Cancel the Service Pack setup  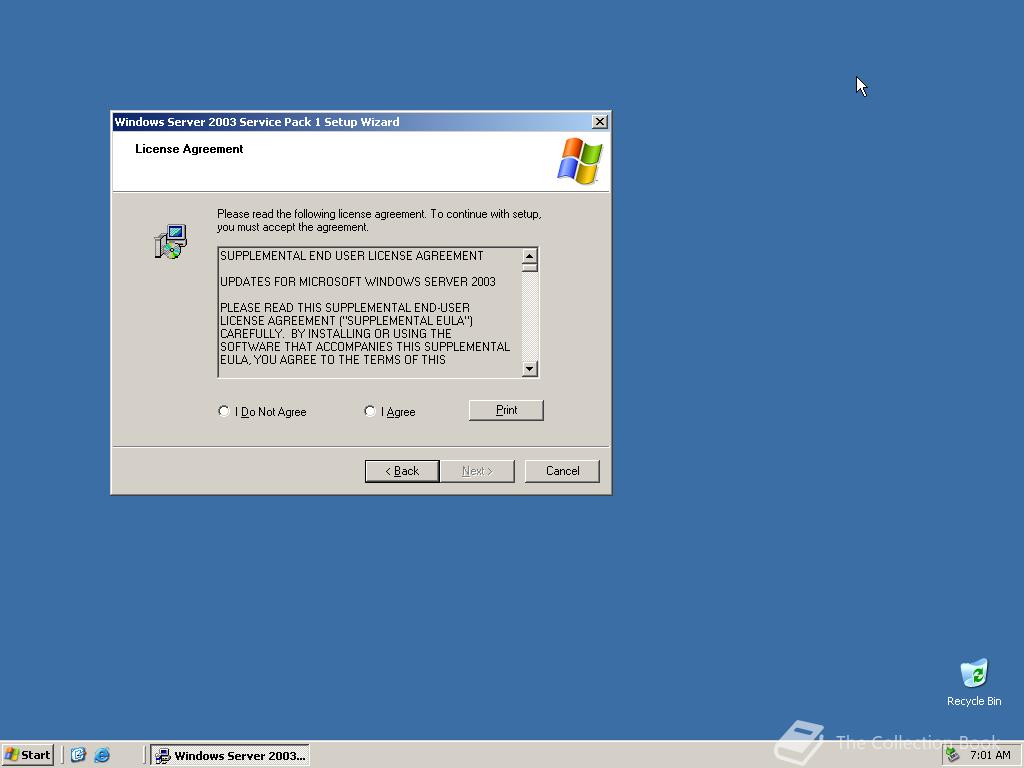(562, 471)
